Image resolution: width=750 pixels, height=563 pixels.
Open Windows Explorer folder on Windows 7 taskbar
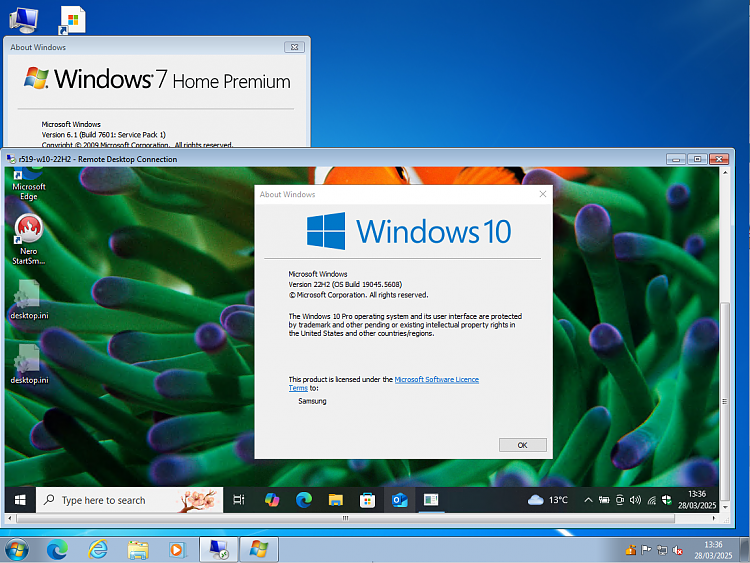tap(138, 550)
